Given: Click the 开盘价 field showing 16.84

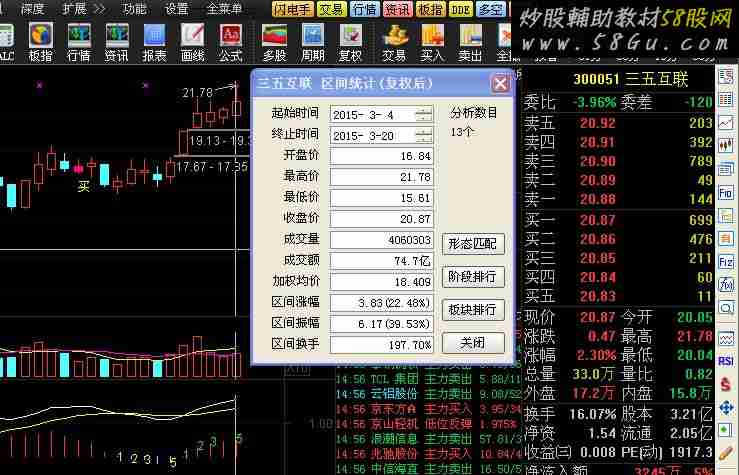Looking at the screenshot, I should point(381,156).
